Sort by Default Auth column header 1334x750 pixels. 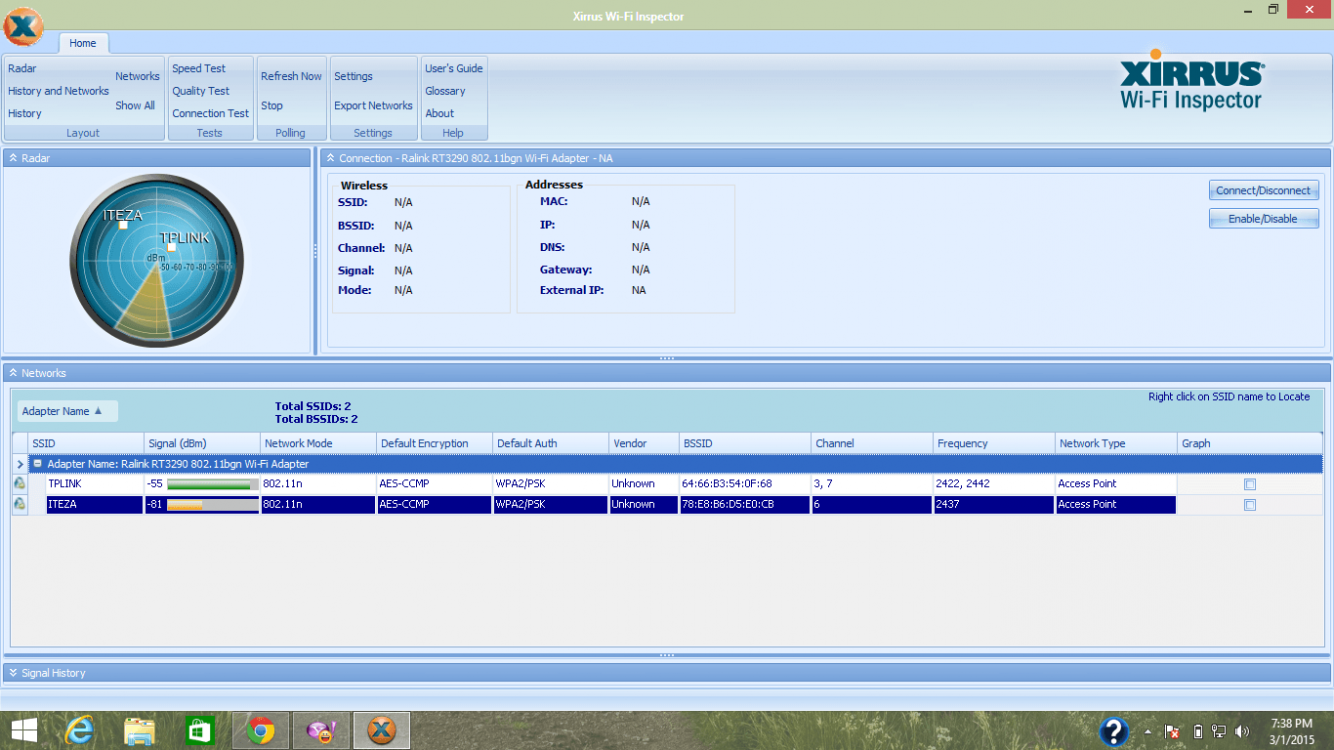click(550, 443)
